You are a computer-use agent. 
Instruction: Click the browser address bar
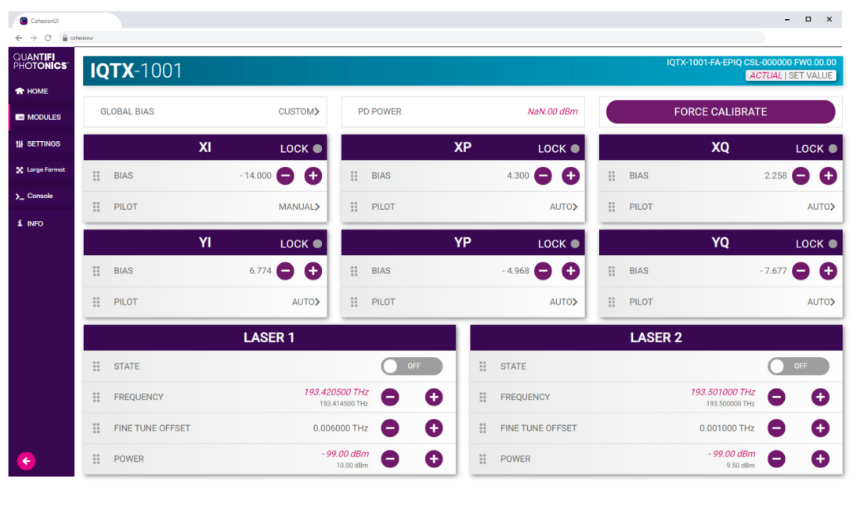411,38
